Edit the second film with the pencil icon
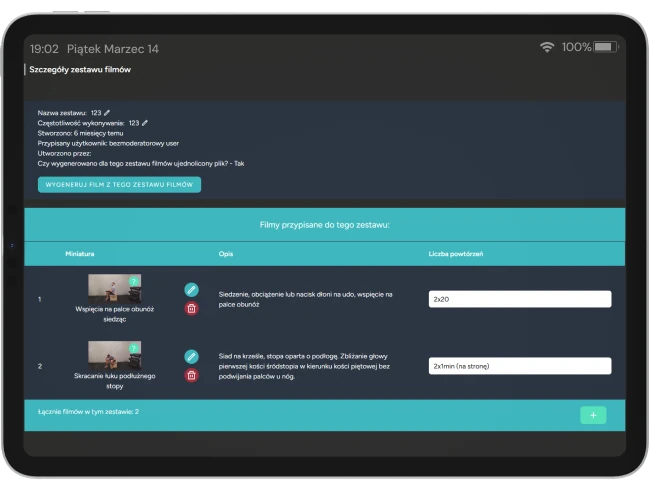The height and width of the screenshot is (490, 653). click(x=192, y=356)
